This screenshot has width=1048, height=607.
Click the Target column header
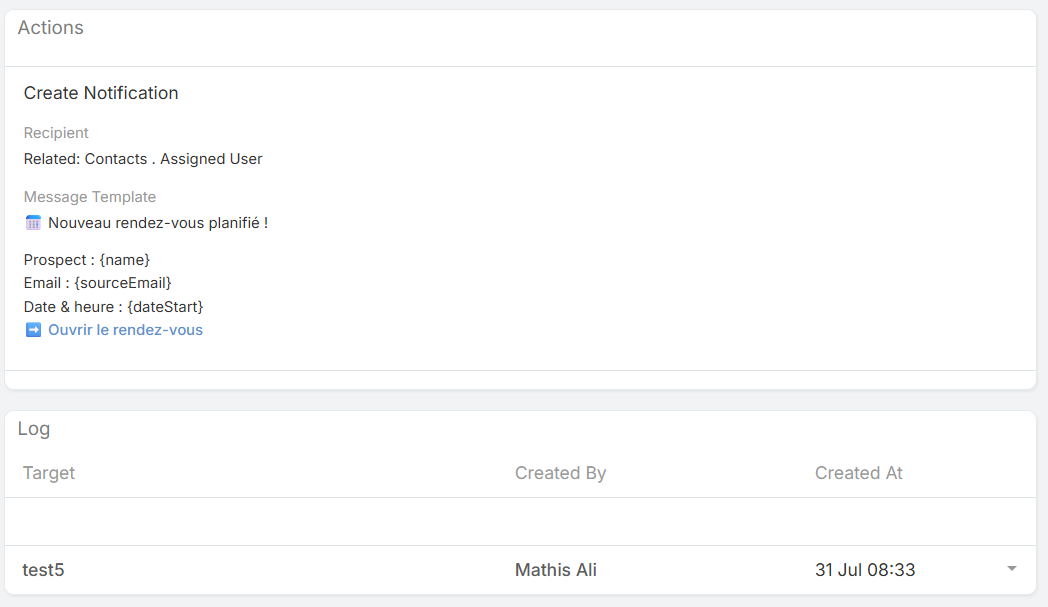pos(49,473)
